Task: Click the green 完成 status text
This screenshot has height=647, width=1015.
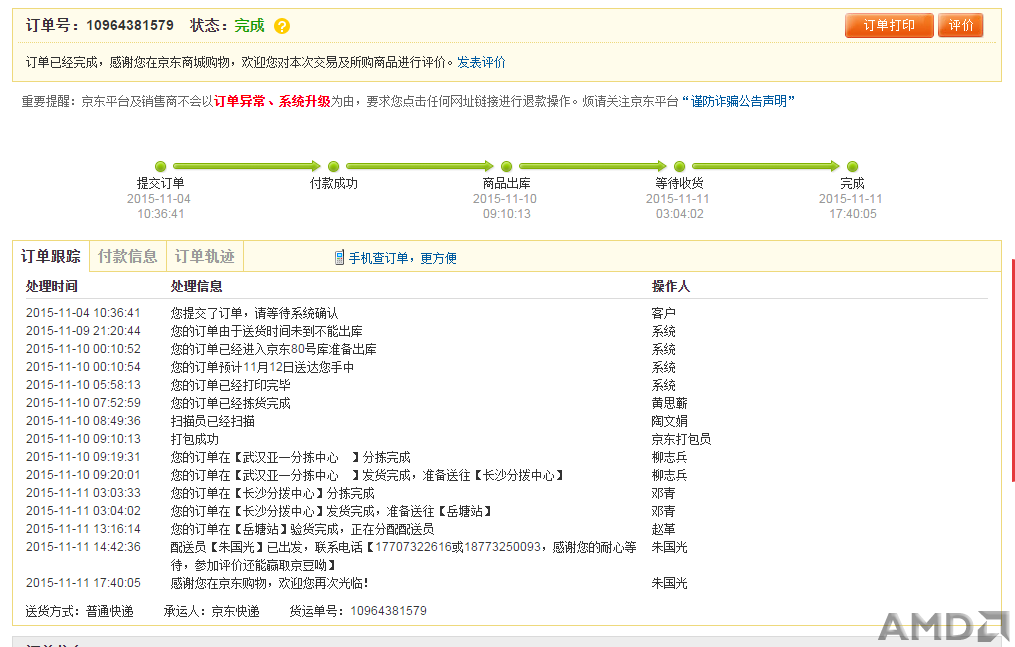Action: click(x=249, y=25)
